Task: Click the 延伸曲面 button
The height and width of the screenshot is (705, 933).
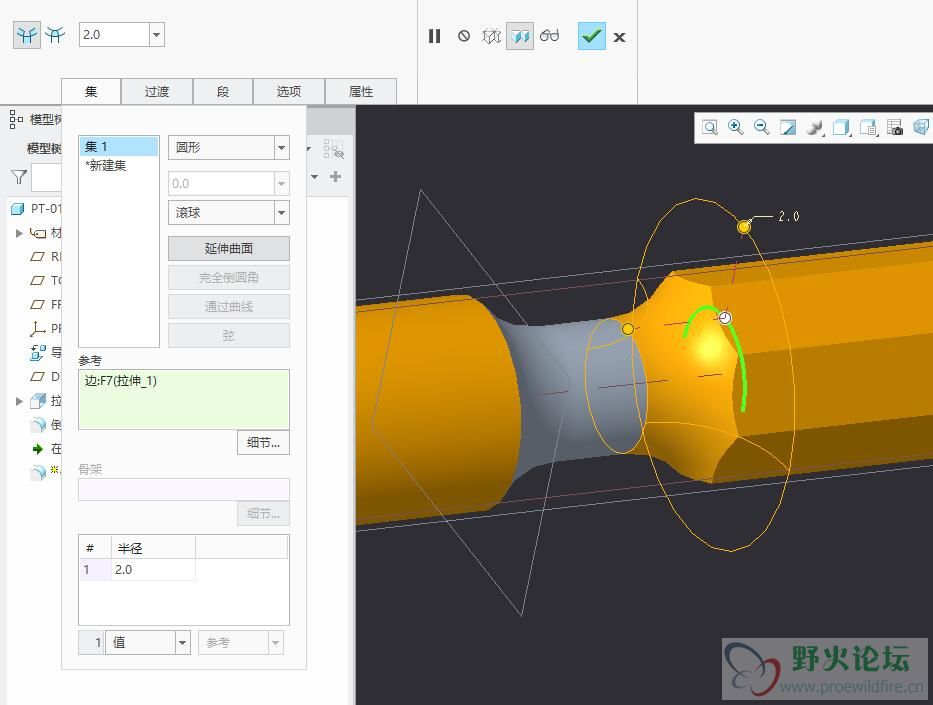Action: coord(229,249)
